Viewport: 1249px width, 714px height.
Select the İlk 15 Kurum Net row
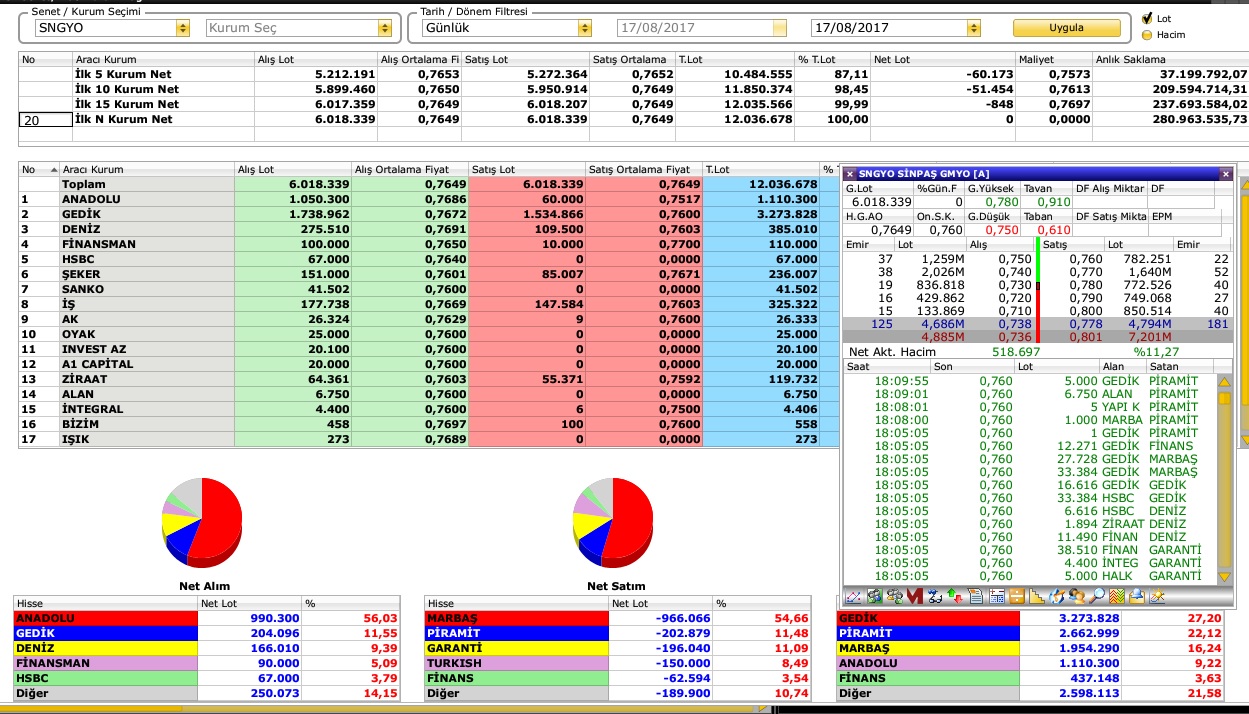pos(634,104)
